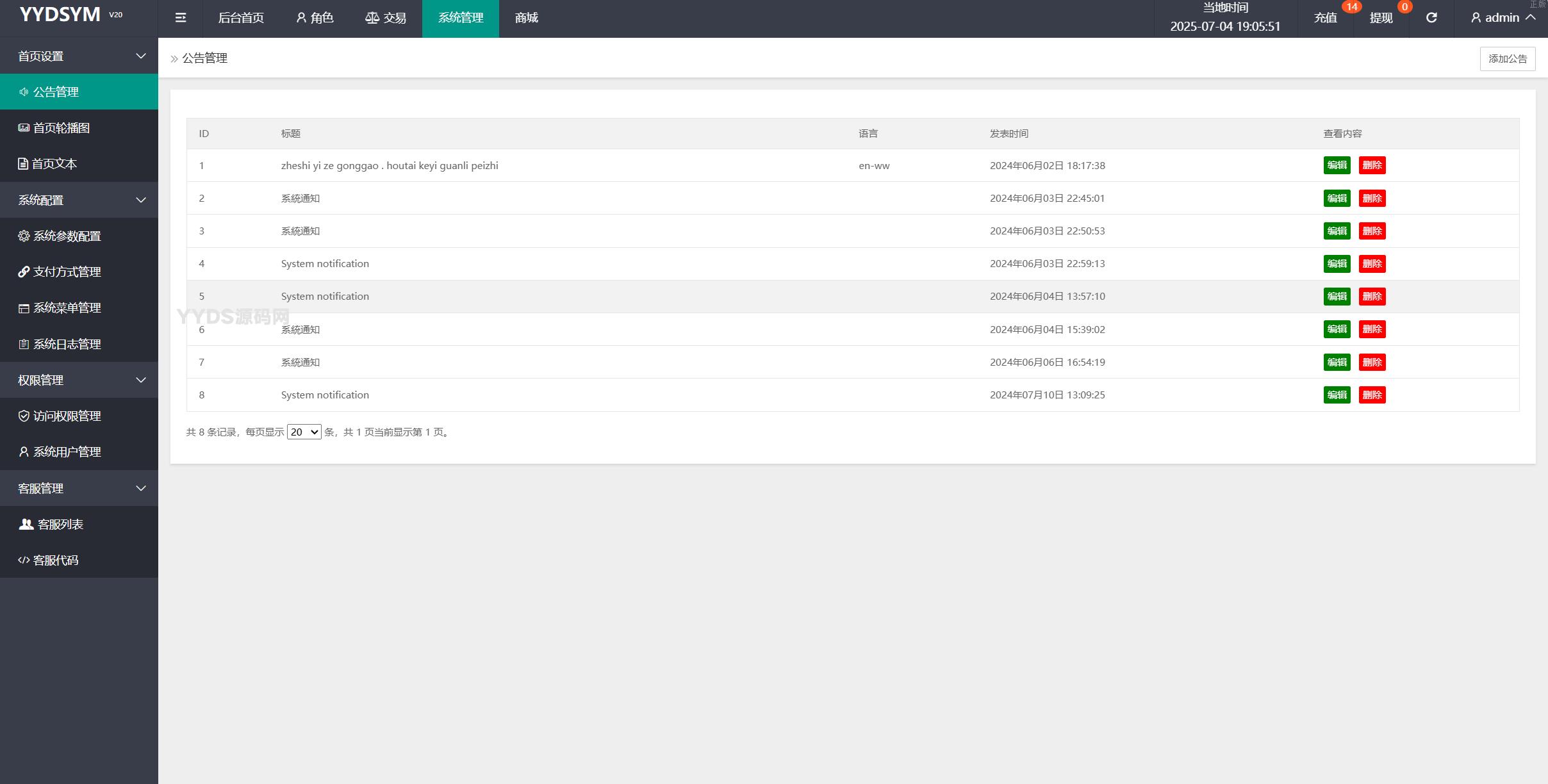Open 充值 notifications with badge 14
The image size is (1548, 784).
(1325, 18)
